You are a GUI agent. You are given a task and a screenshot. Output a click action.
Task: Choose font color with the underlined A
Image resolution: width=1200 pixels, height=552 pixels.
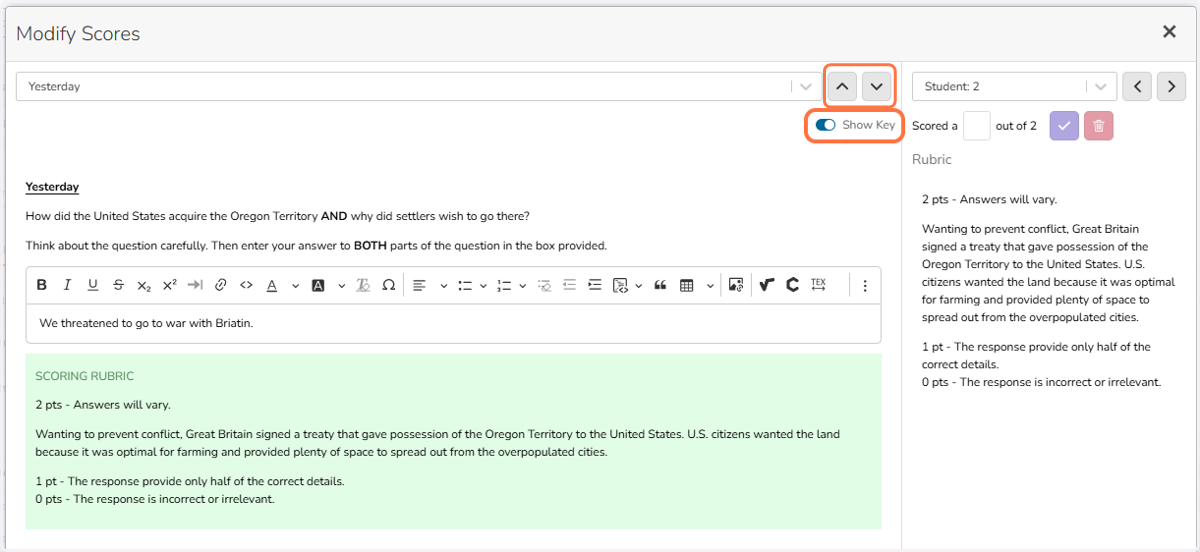point(272,285)
